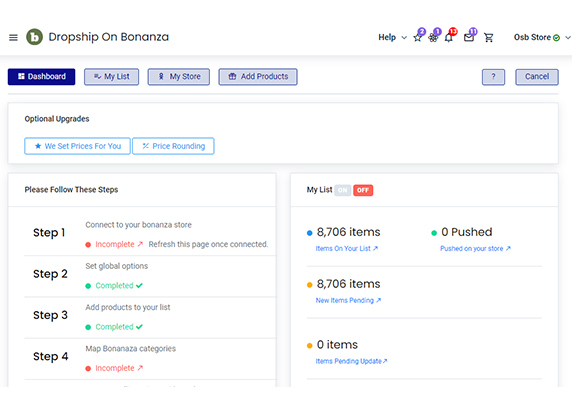
Task: Open New Items Pending link
Action: click(x=348, y=301)
